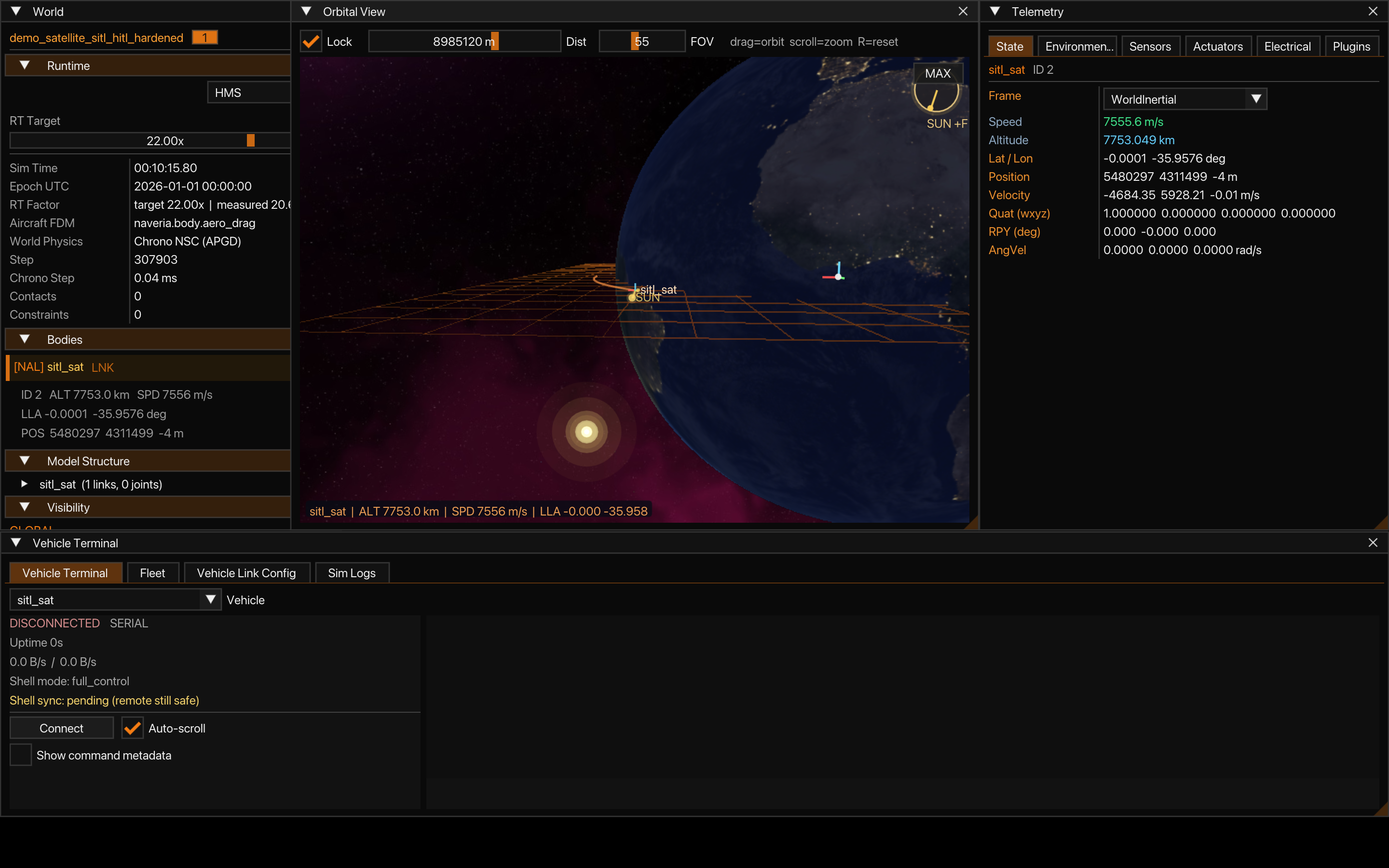Screen dimensions: 1389x868
Task: Click the Shell sync pending message
Action: click(105, 700)
